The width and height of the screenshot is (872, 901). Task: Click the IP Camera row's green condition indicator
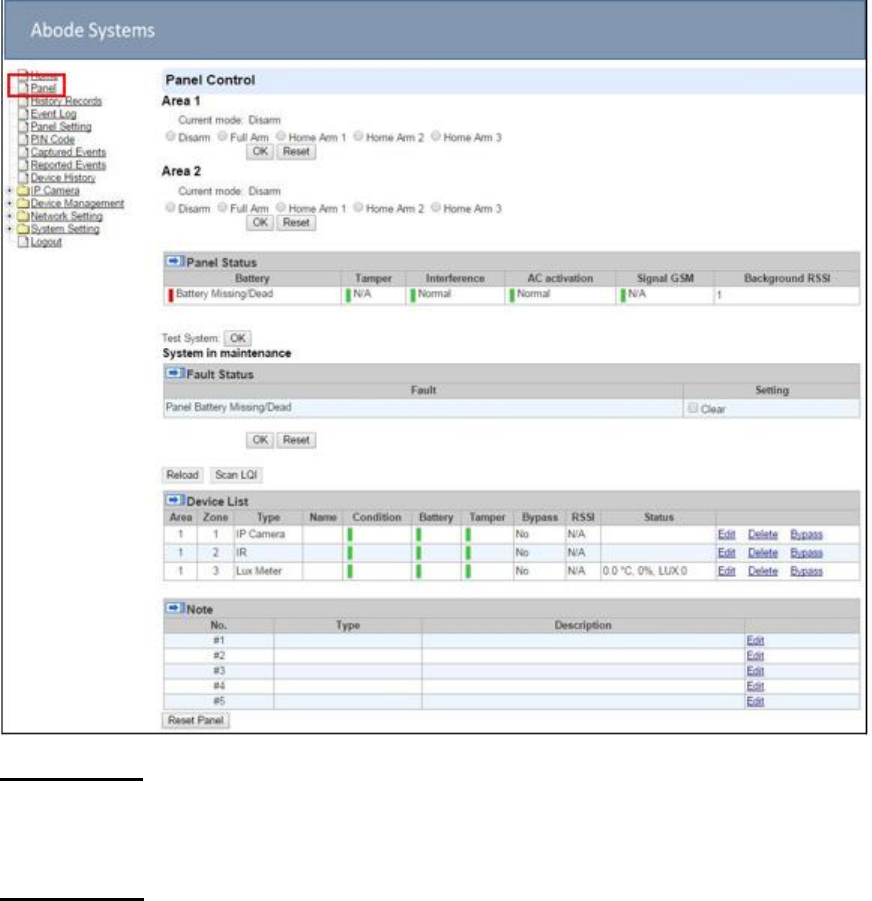(350, 535)
